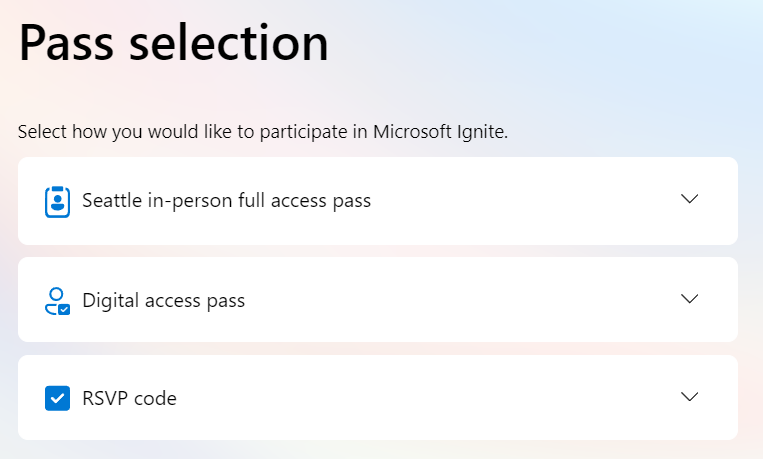
Task: Select the Digital access pass label
Action: pyautogui.click(x=164, y=300)
